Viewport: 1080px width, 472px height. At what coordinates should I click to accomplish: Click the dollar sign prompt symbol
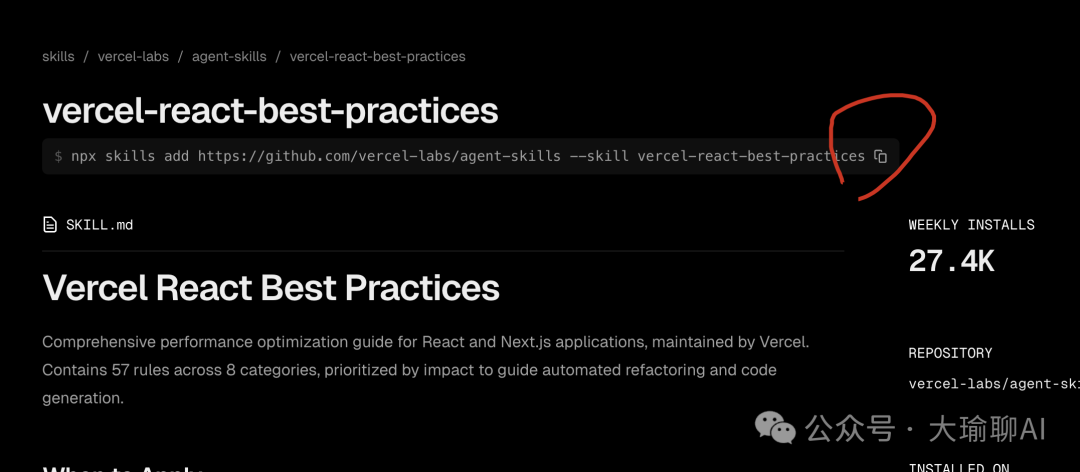click(58, 157)
